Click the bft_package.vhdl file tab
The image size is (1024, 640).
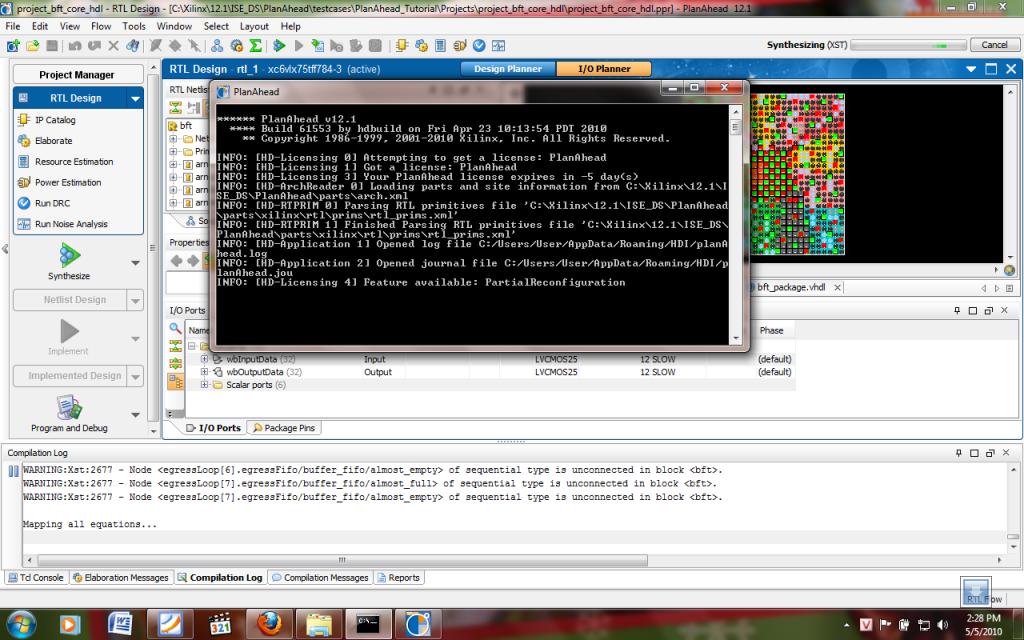pos(791,287)
